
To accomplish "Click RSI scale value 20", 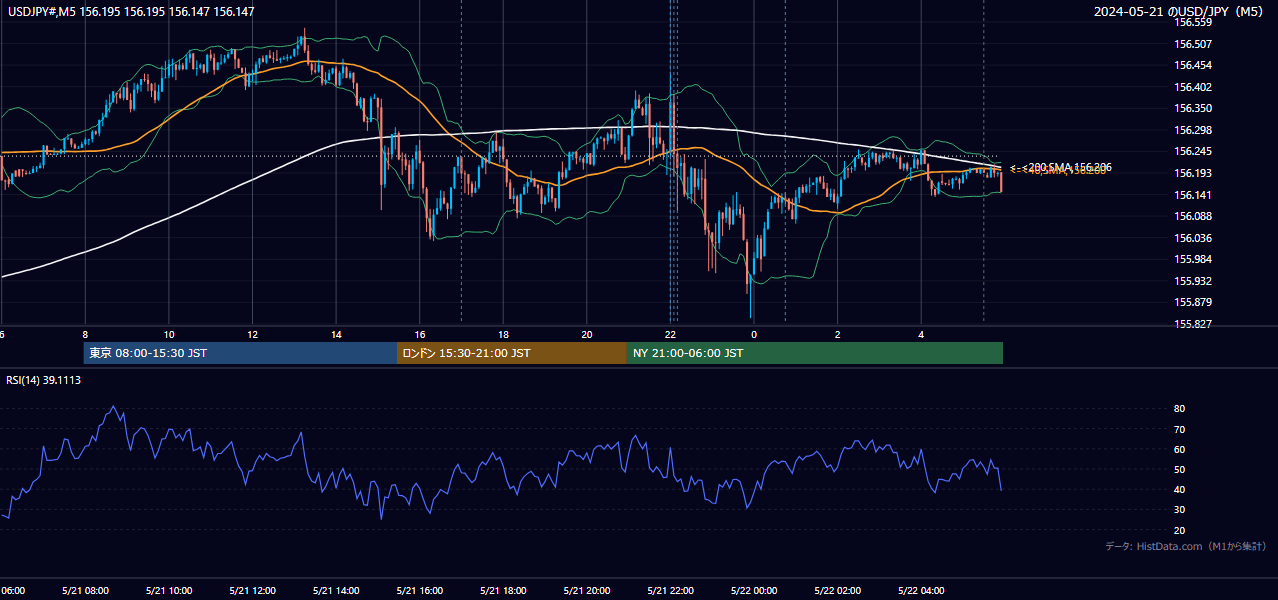I will [1180, 530].
